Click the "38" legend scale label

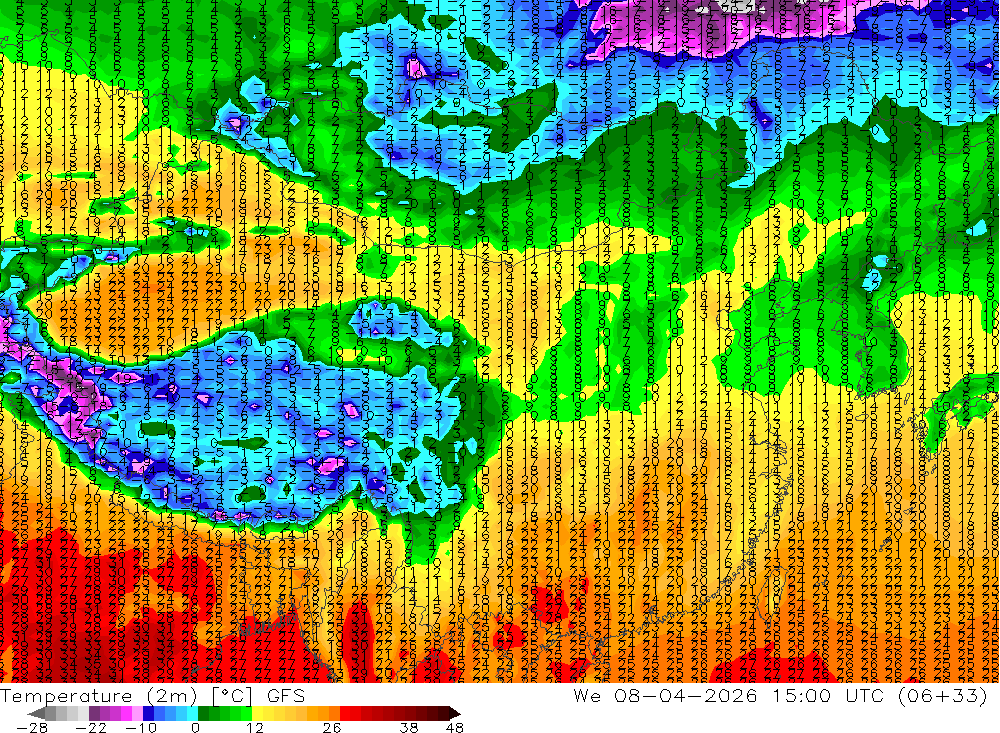coord(409,728)
